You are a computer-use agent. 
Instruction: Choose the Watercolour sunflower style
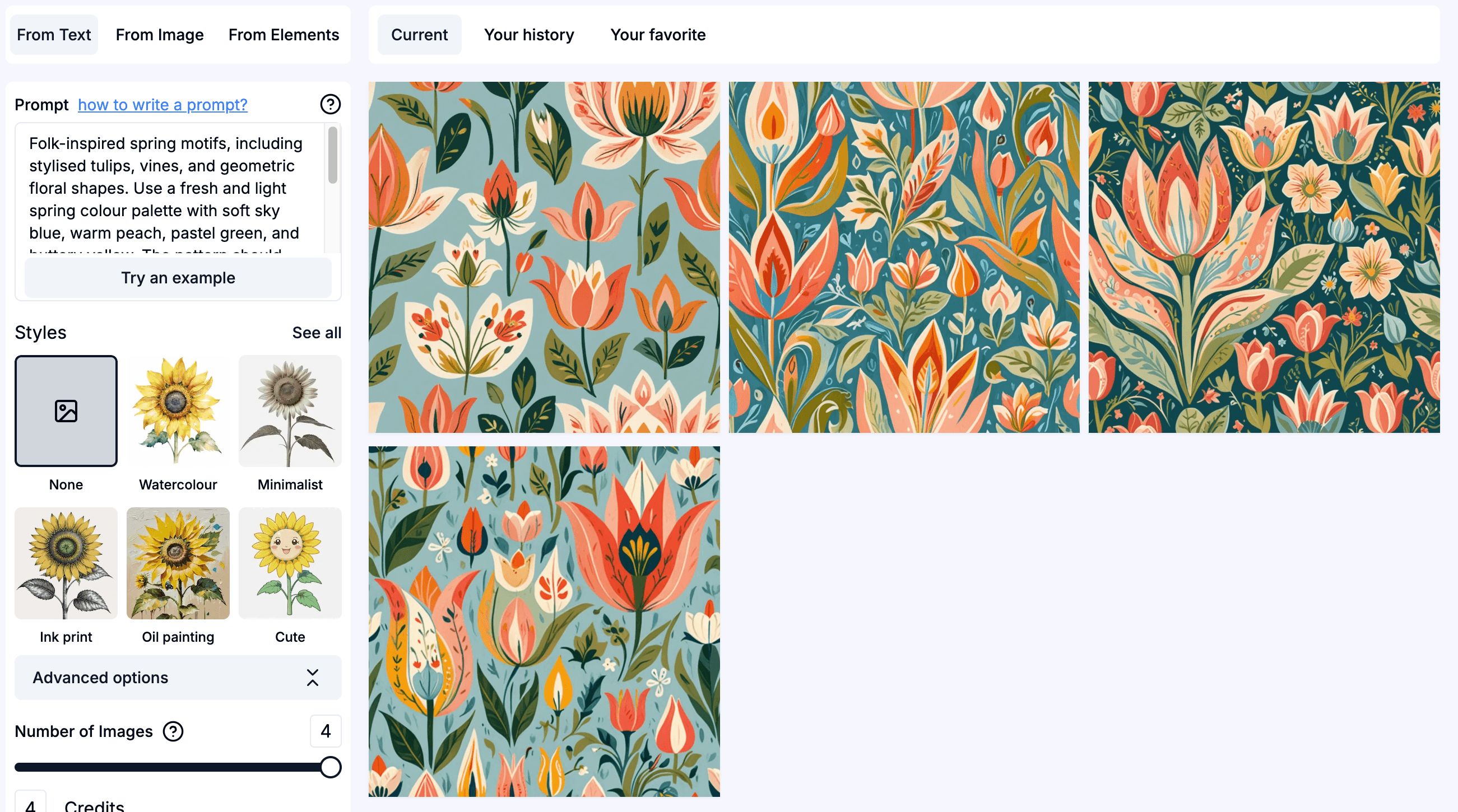(178, 411)
